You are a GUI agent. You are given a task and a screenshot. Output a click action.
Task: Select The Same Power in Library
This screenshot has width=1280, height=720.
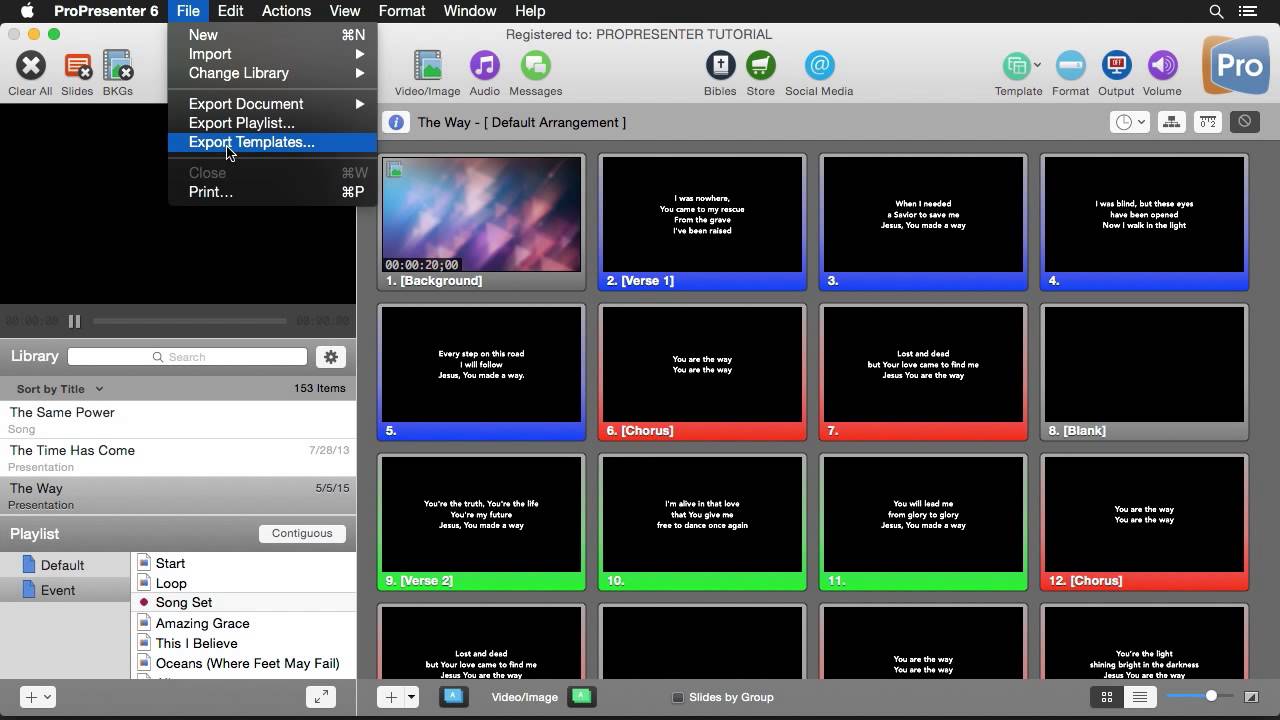pos(178,420)
